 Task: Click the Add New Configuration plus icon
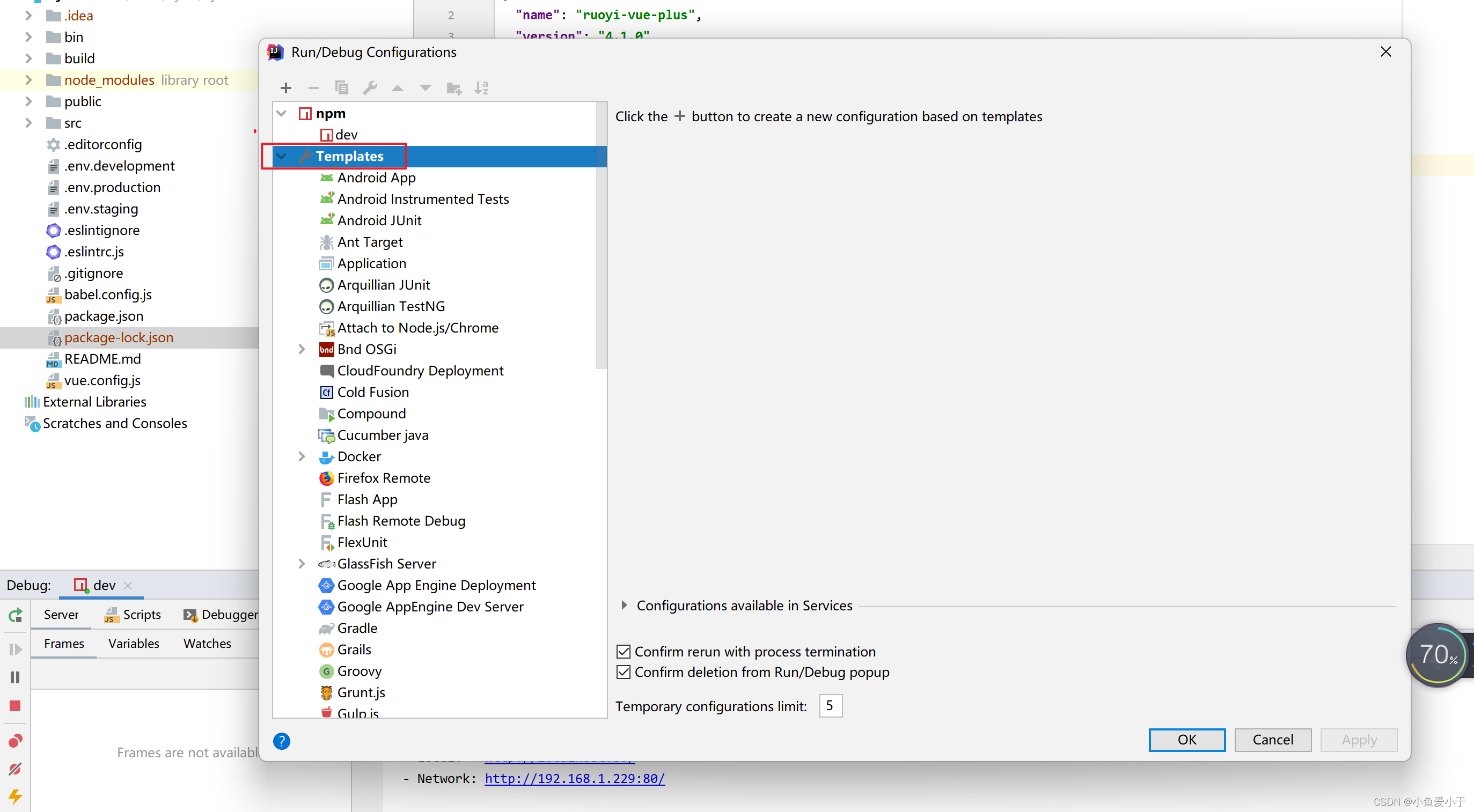286,88
